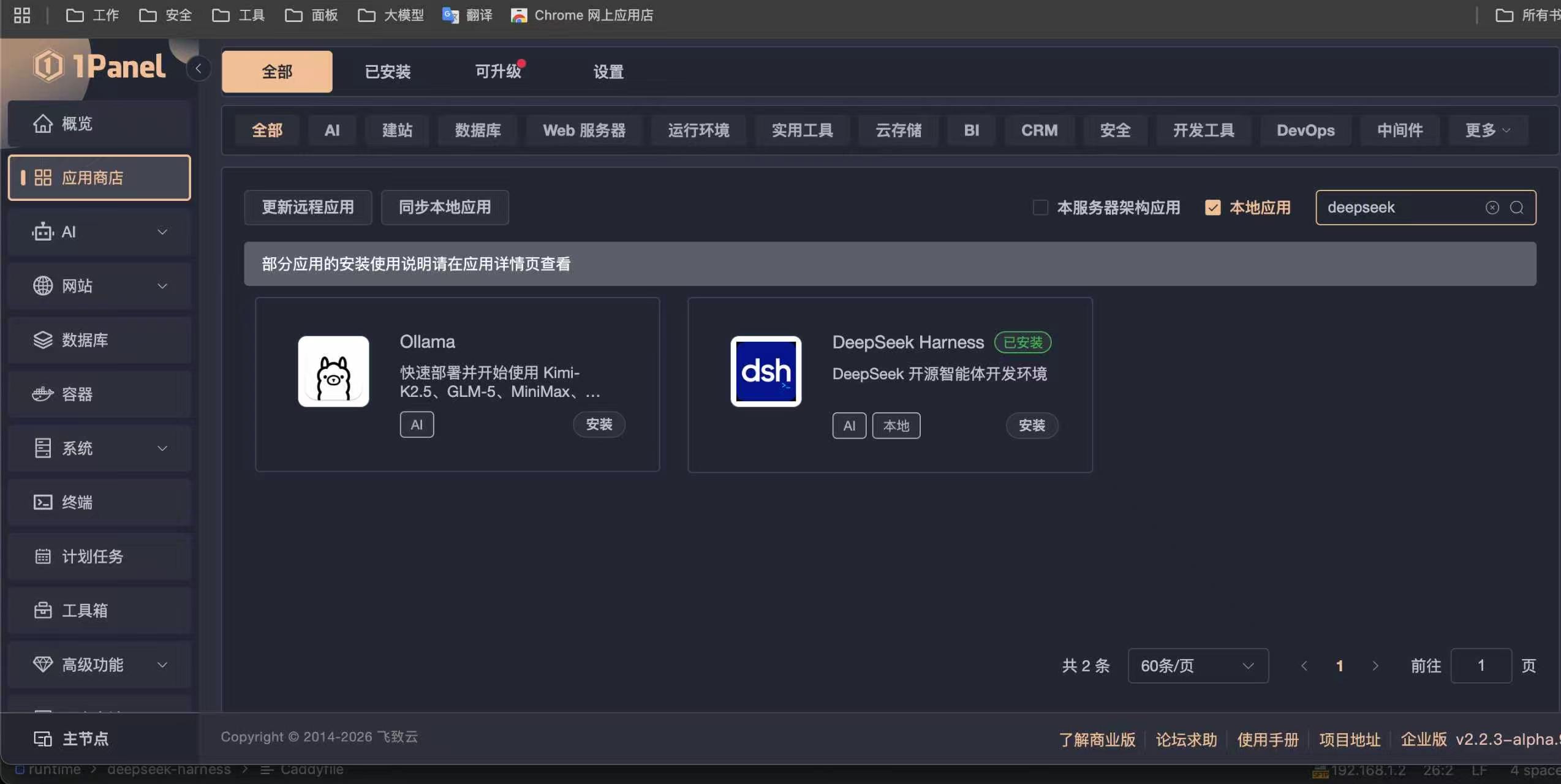
Task: Switch to the 可升级 tab
Action: (498, 72)
